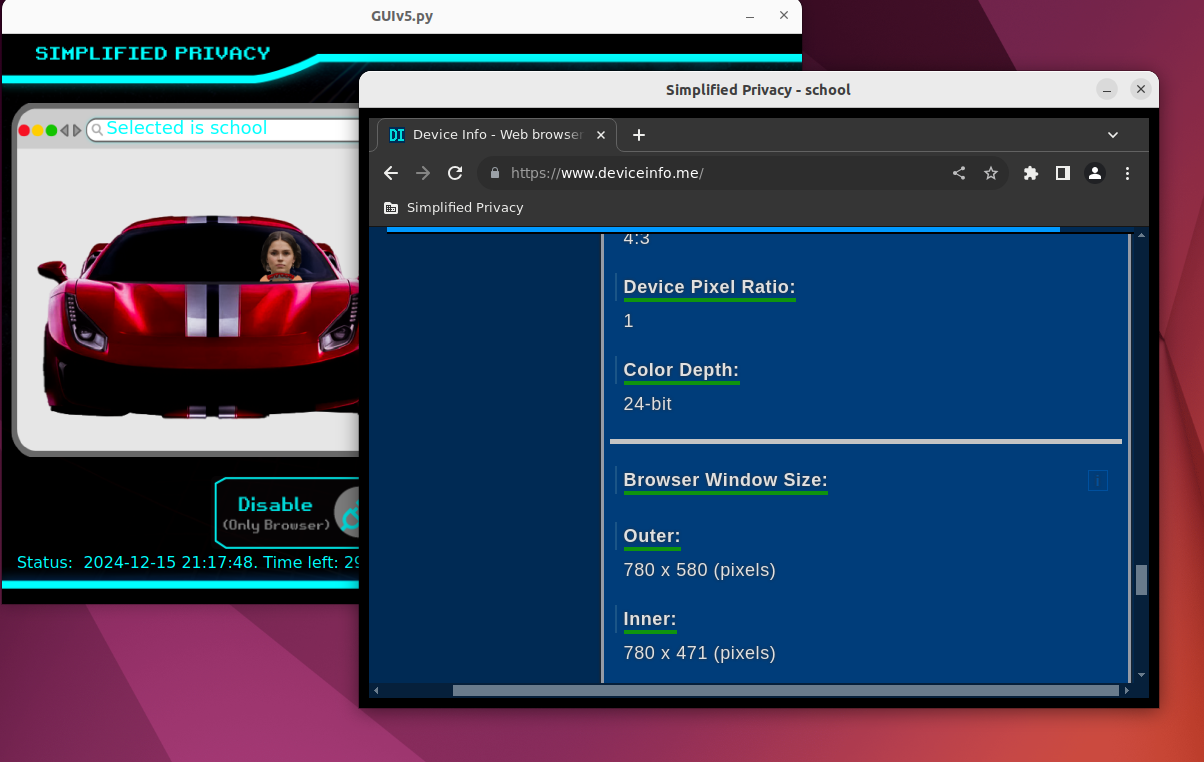Click the yellow dot in GUIv5 mock browser
The width and height of the screenshot is (1204, 762).
[38, 130]
